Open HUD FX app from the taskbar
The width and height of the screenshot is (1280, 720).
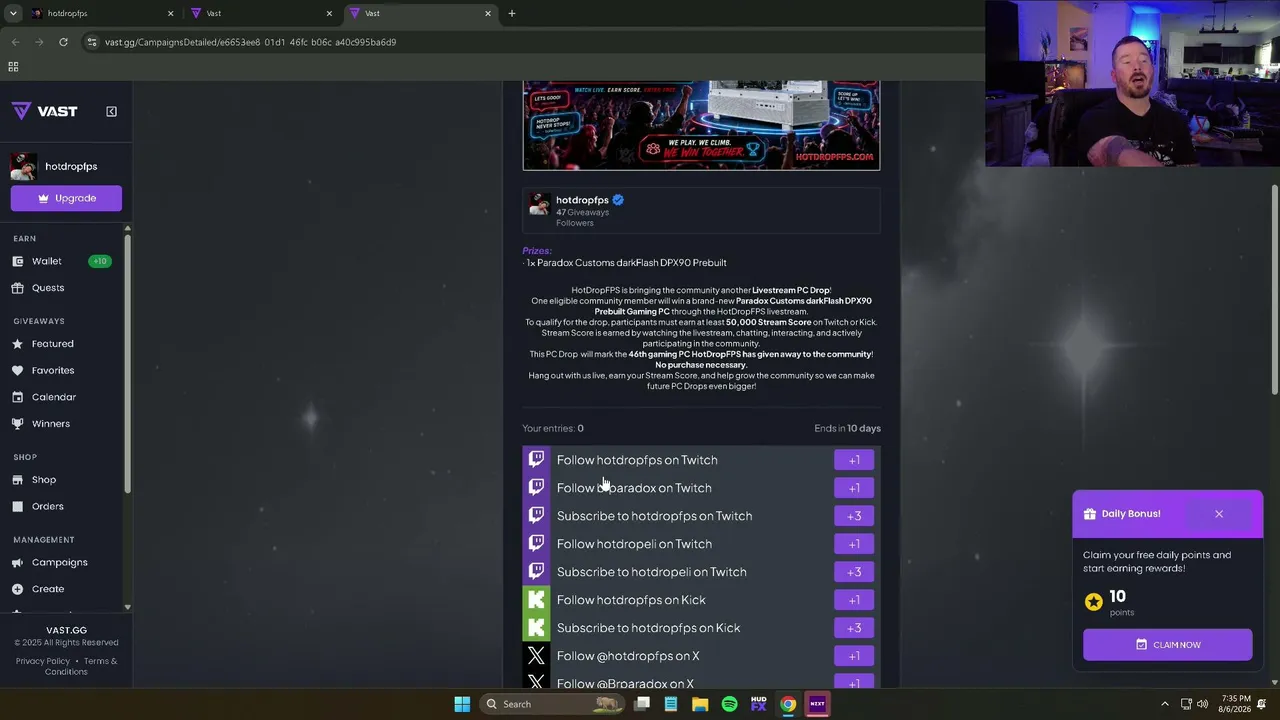(x=758, y=704)
